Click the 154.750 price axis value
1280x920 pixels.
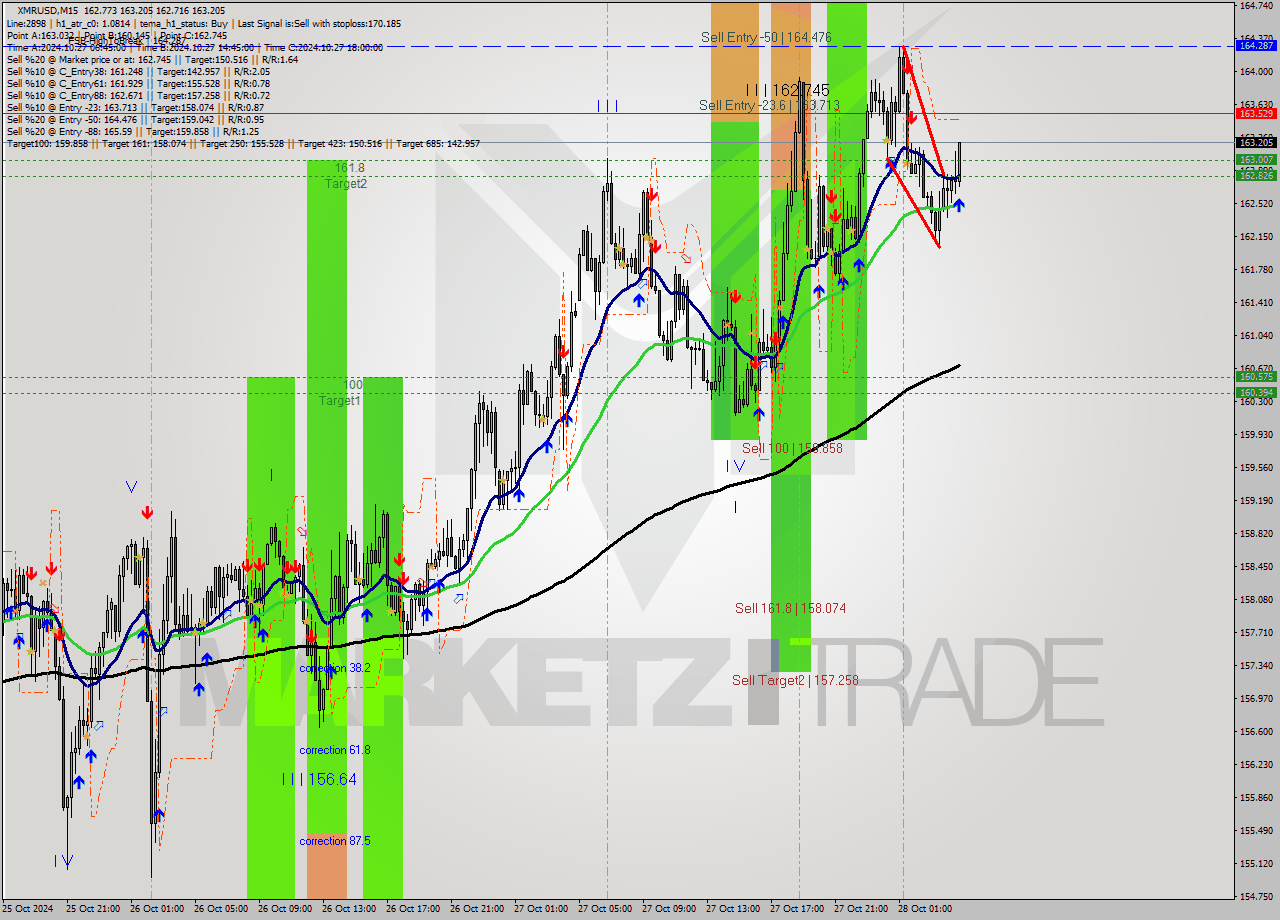tap(1256, 896)
